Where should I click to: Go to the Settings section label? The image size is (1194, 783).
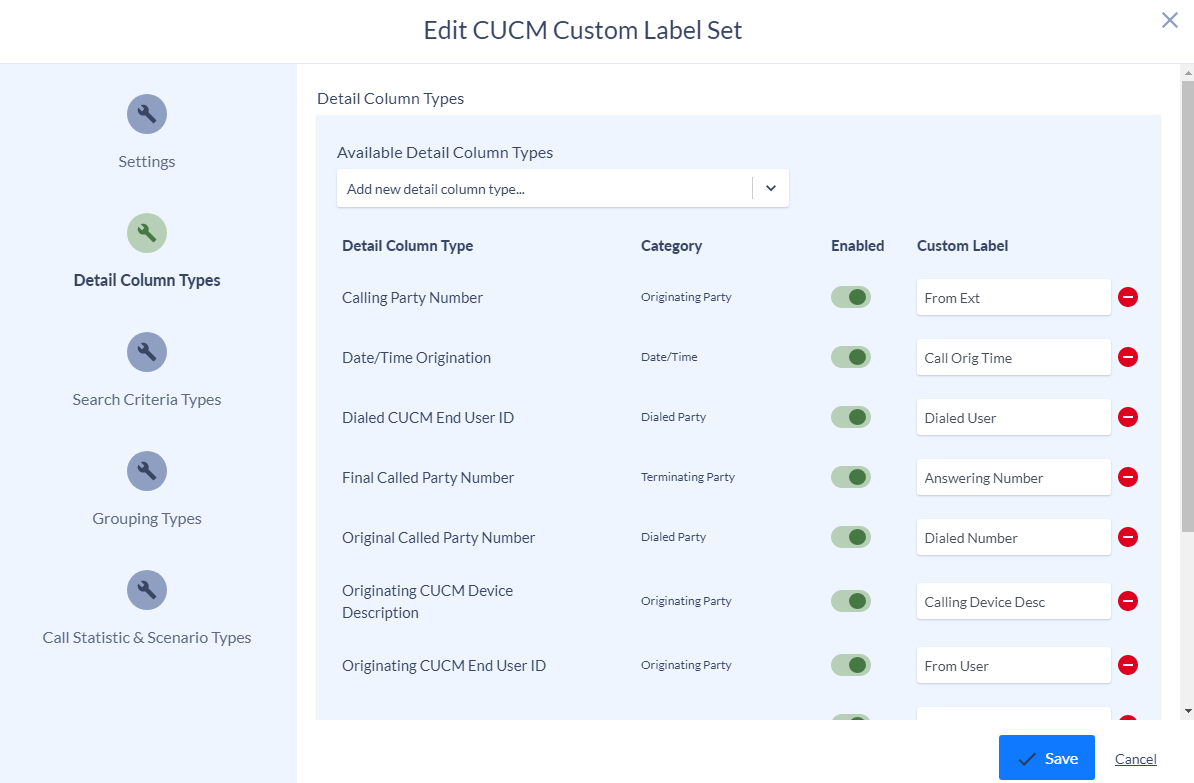point(147,161)
